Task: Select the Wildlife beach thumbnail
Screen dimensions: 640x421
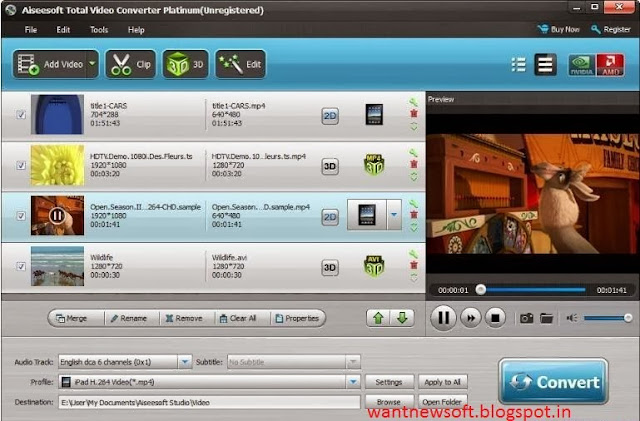Action: tap(58, 266)
